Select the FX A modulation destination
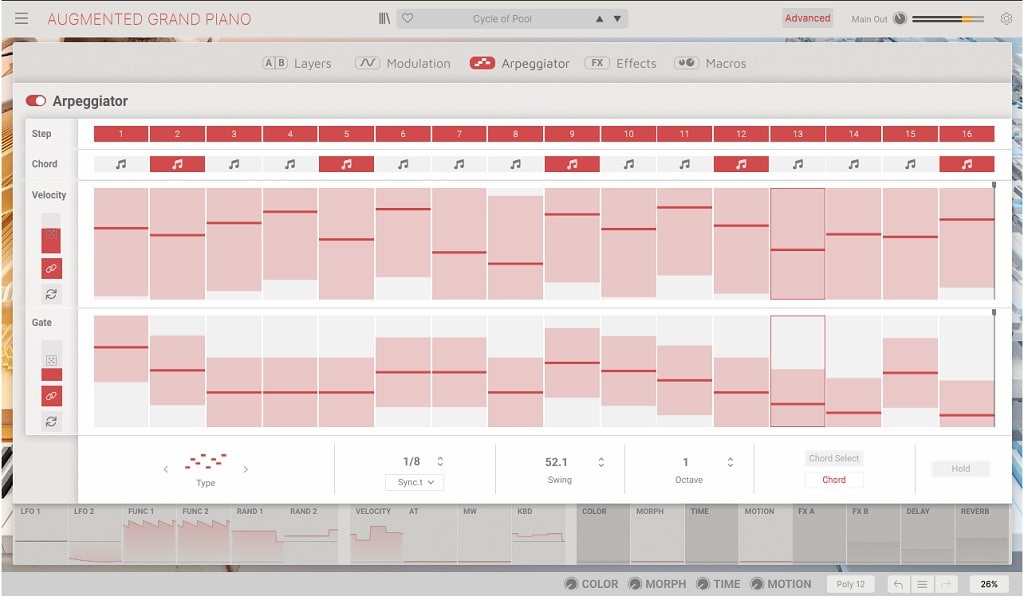This screenshot has width=1024, height=596. pyautogui.click(x=820, y=534)
